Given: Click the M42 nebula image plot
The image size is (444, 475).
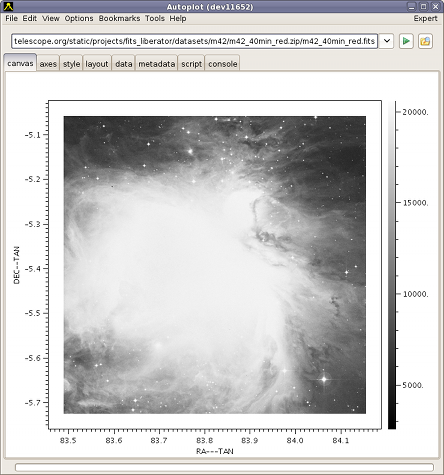Looking at the screenshot, I should tap(215, 265).
